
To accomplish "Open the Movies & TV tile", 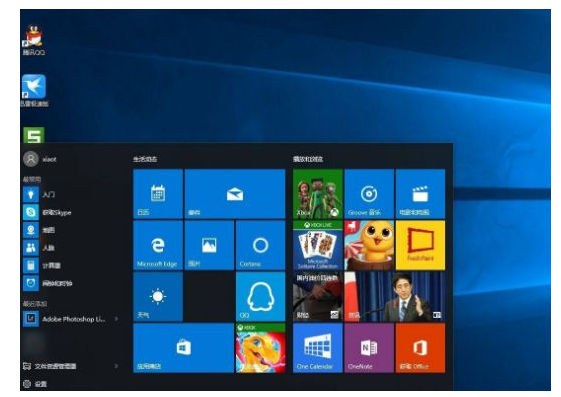I will pos(420,194).
